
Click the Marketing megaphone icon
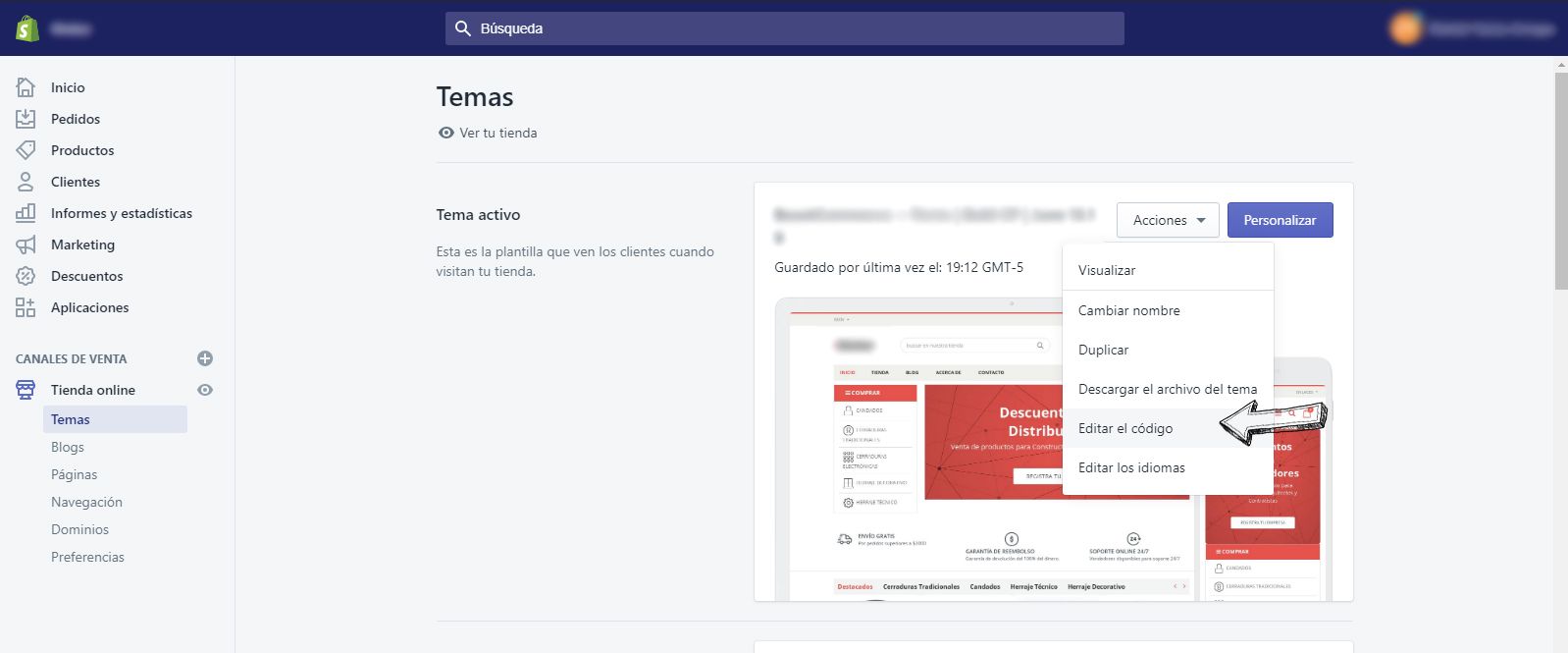pos(26,245)
